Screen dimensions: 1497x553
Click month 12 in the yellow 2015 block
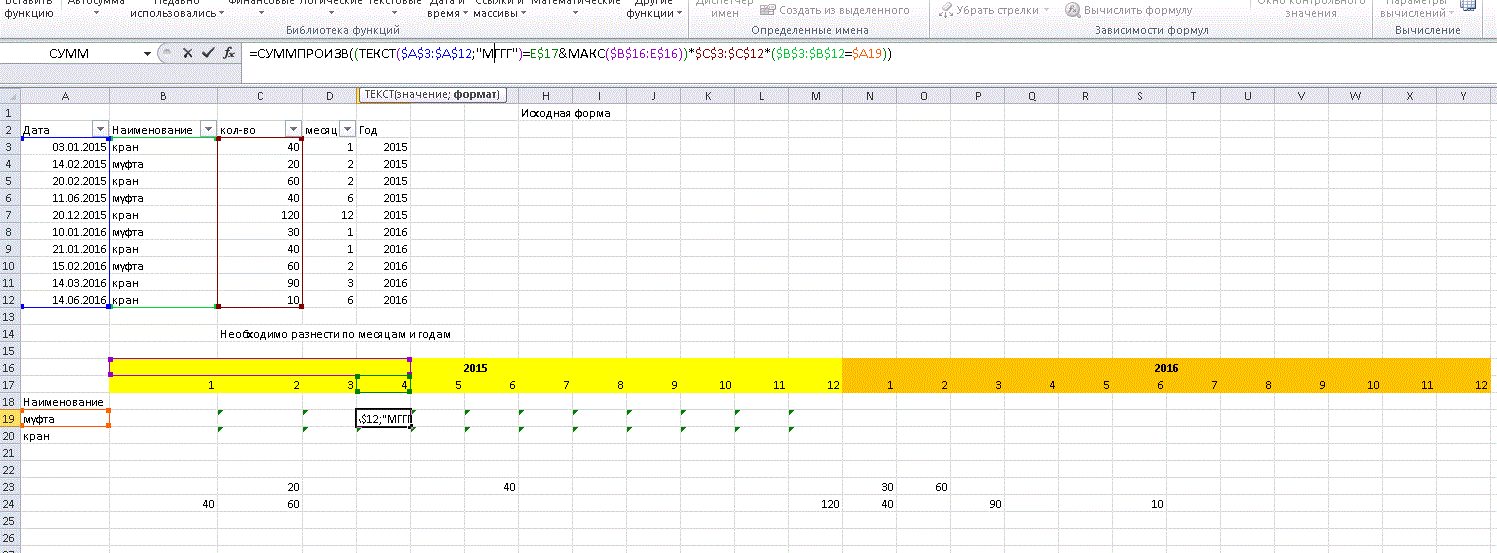815,385
